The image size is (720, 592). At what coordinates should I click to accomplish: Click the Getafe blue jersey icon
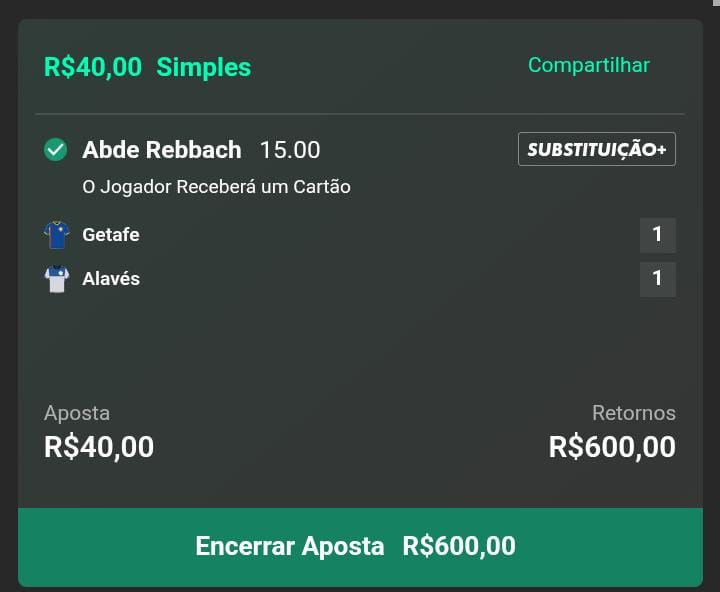56,235
